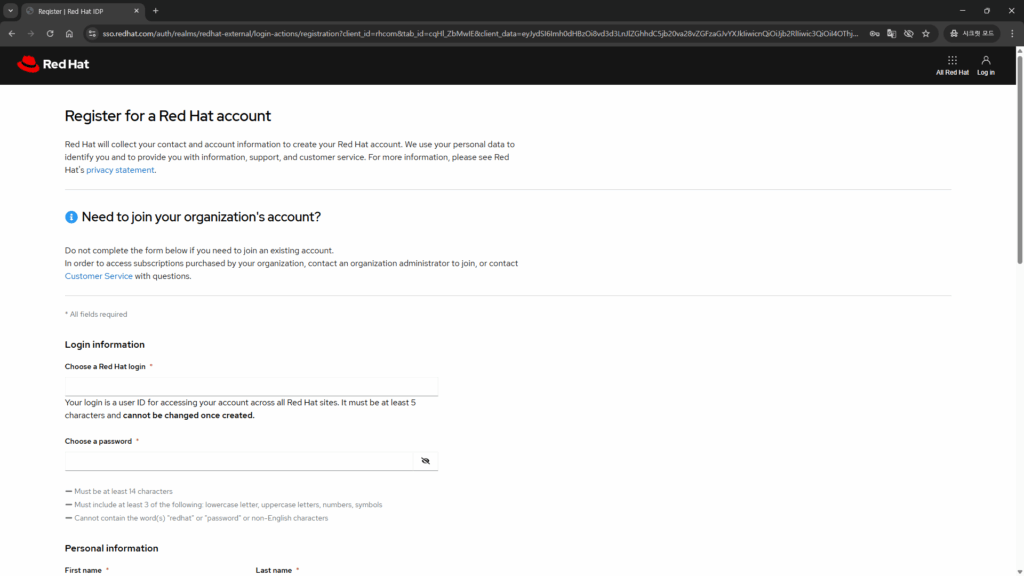1024x576 pixels.
Task: Toggle password visibility eye icon
Action: tap(425, 461)
